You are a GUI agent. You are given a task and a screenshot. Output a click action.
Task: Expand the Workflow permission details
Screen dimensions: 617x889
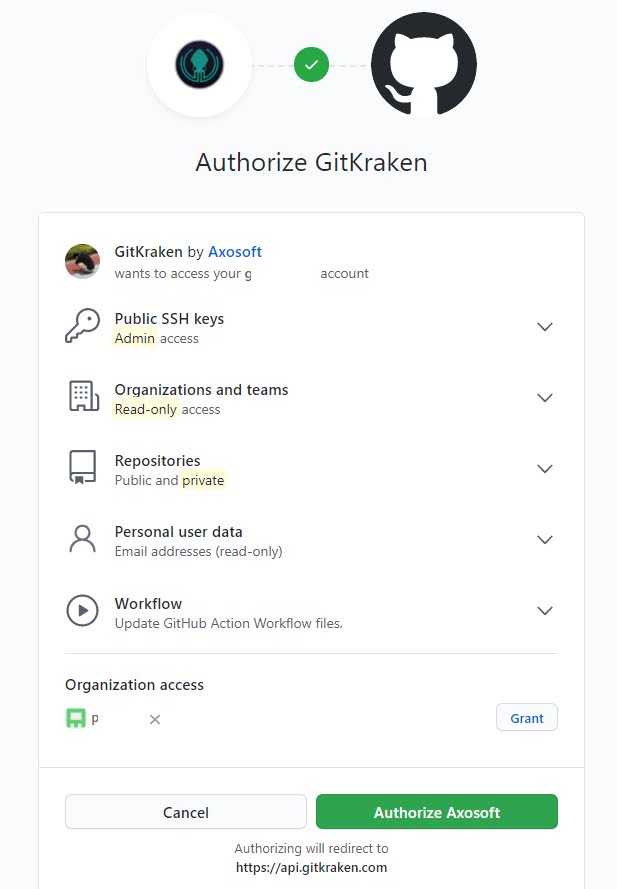coord(544,611)
